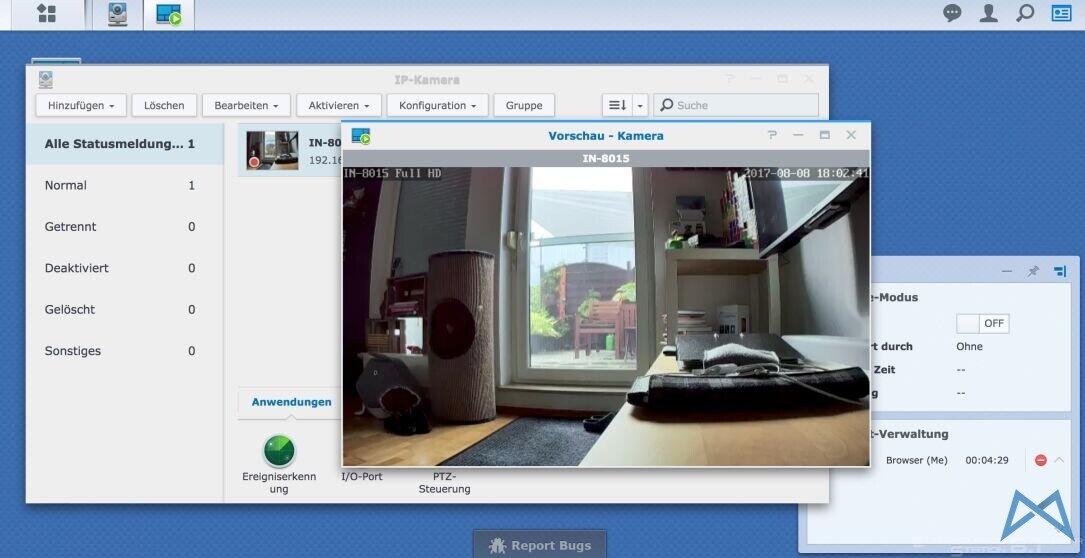Open the Live View taskbar icon
Image resolution: width=1085 pixels, height=558 pixels.
169,14
